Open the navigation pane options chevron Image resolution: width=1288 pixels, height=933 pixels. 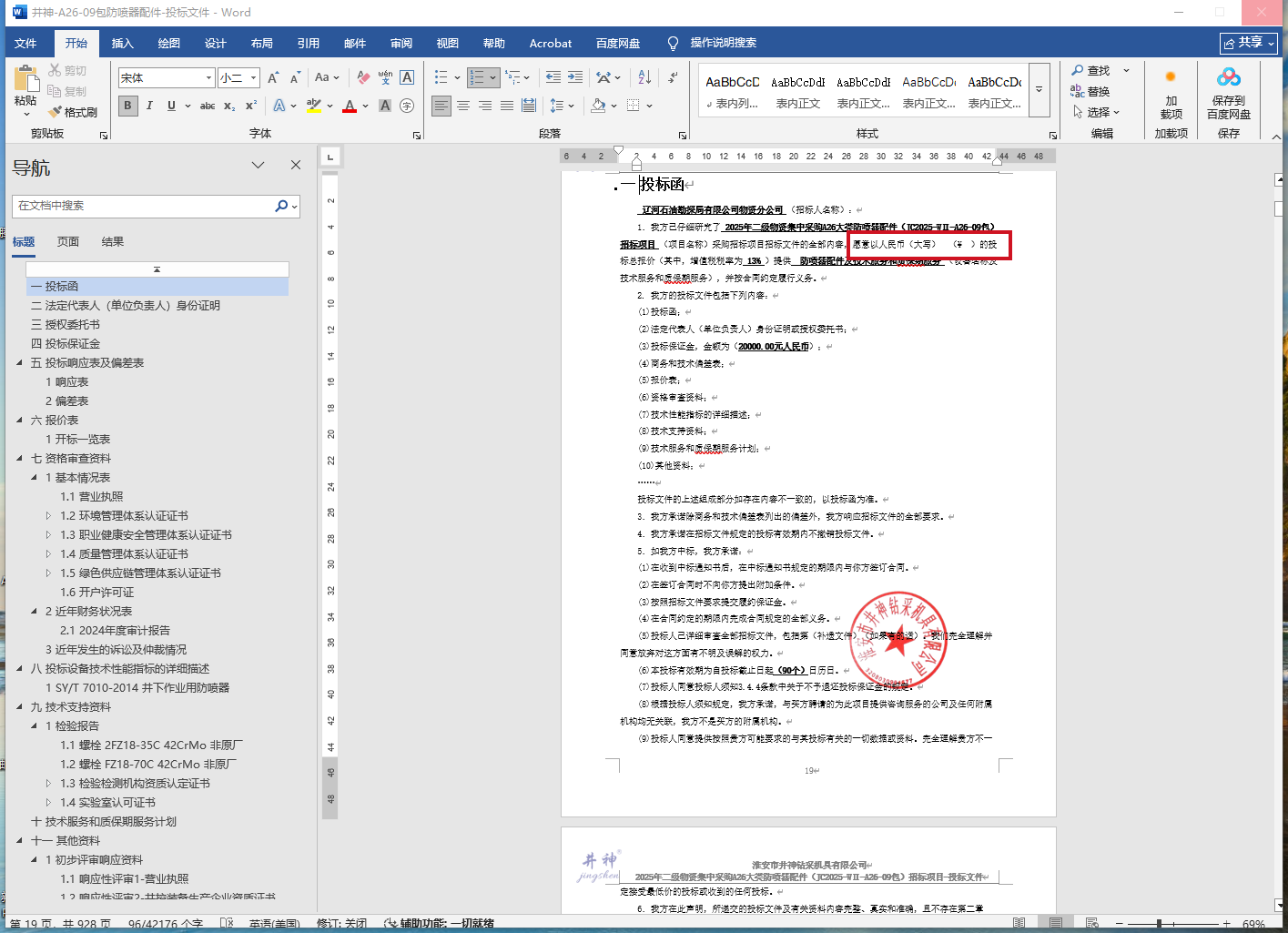[x=259, y=165]
